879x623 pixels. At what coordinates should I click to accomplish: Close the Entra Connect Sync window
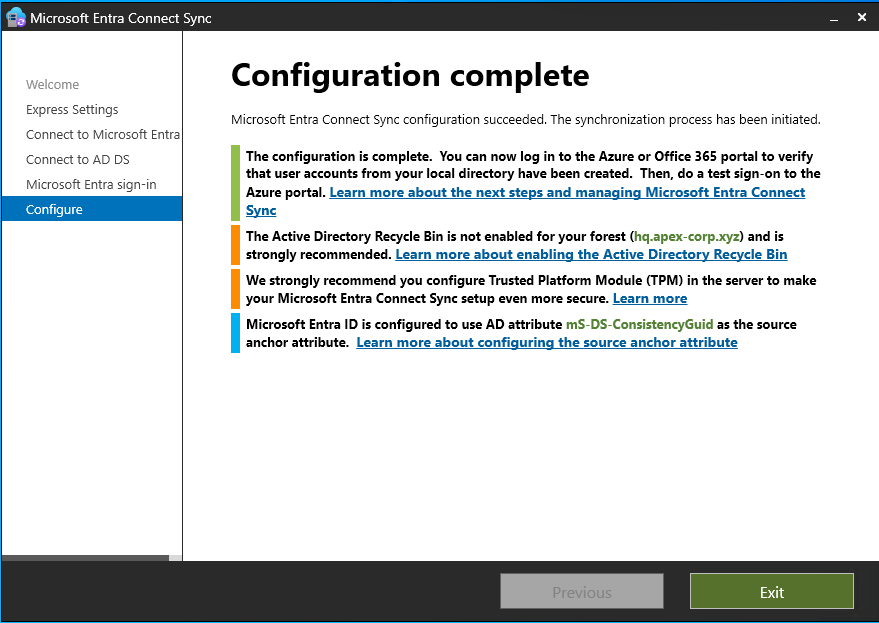[x=862, y=17]
